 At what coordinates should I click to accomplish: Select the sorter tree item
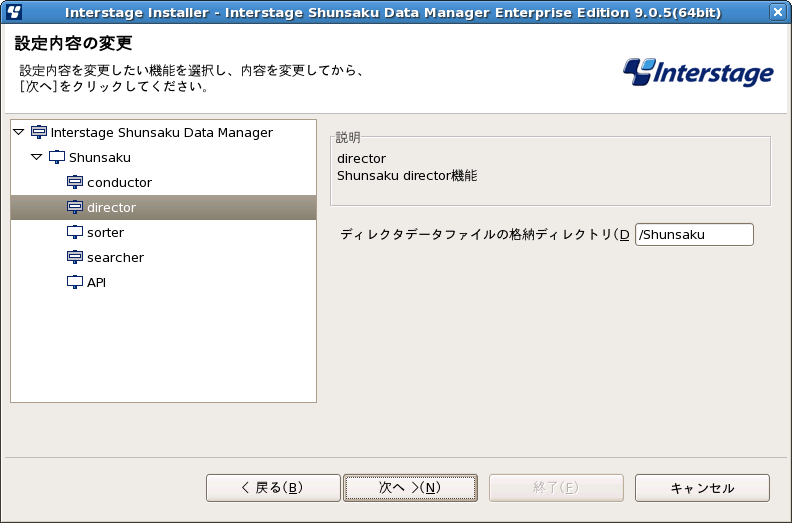pos(105,232)
